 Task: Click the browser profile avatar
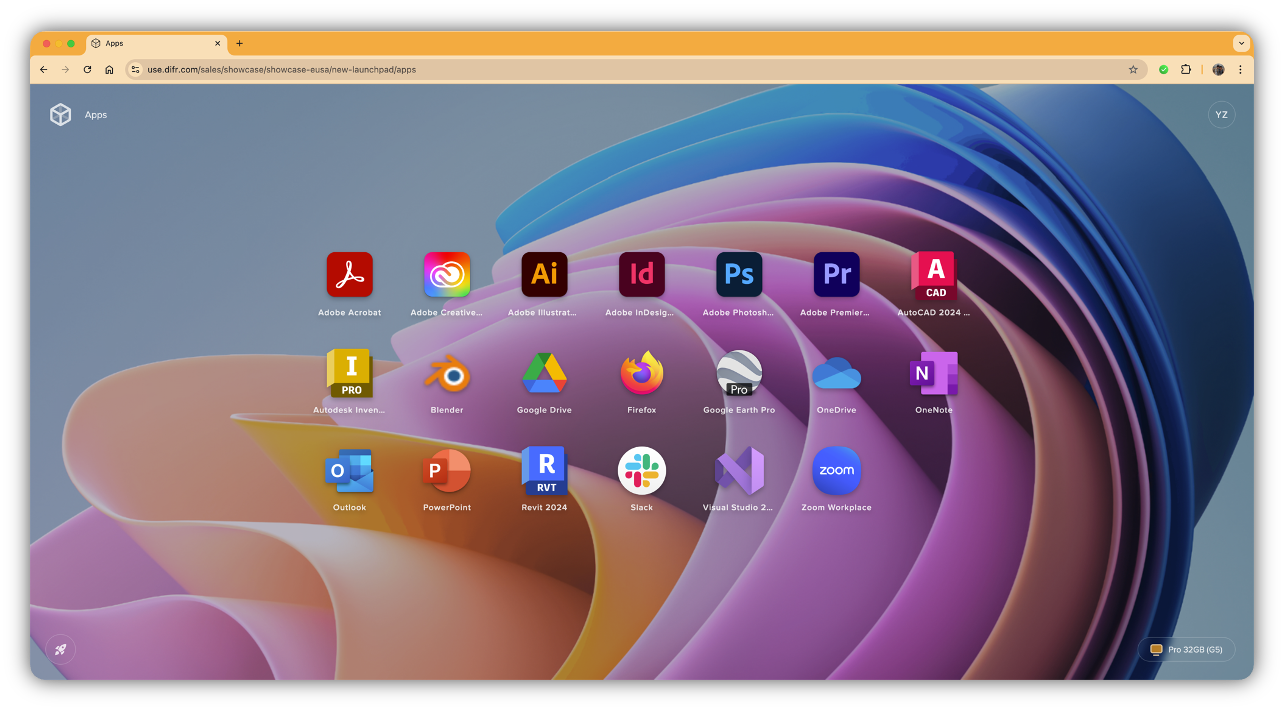pyautogui.click(x=1218, y=70)
